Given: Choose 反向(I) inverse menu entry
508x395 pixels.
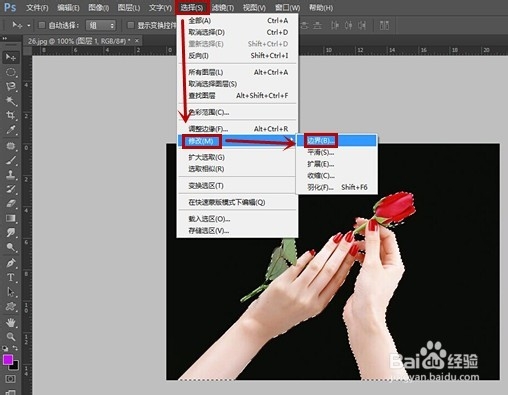Looking at the screenshot, I should coord(238,56).
